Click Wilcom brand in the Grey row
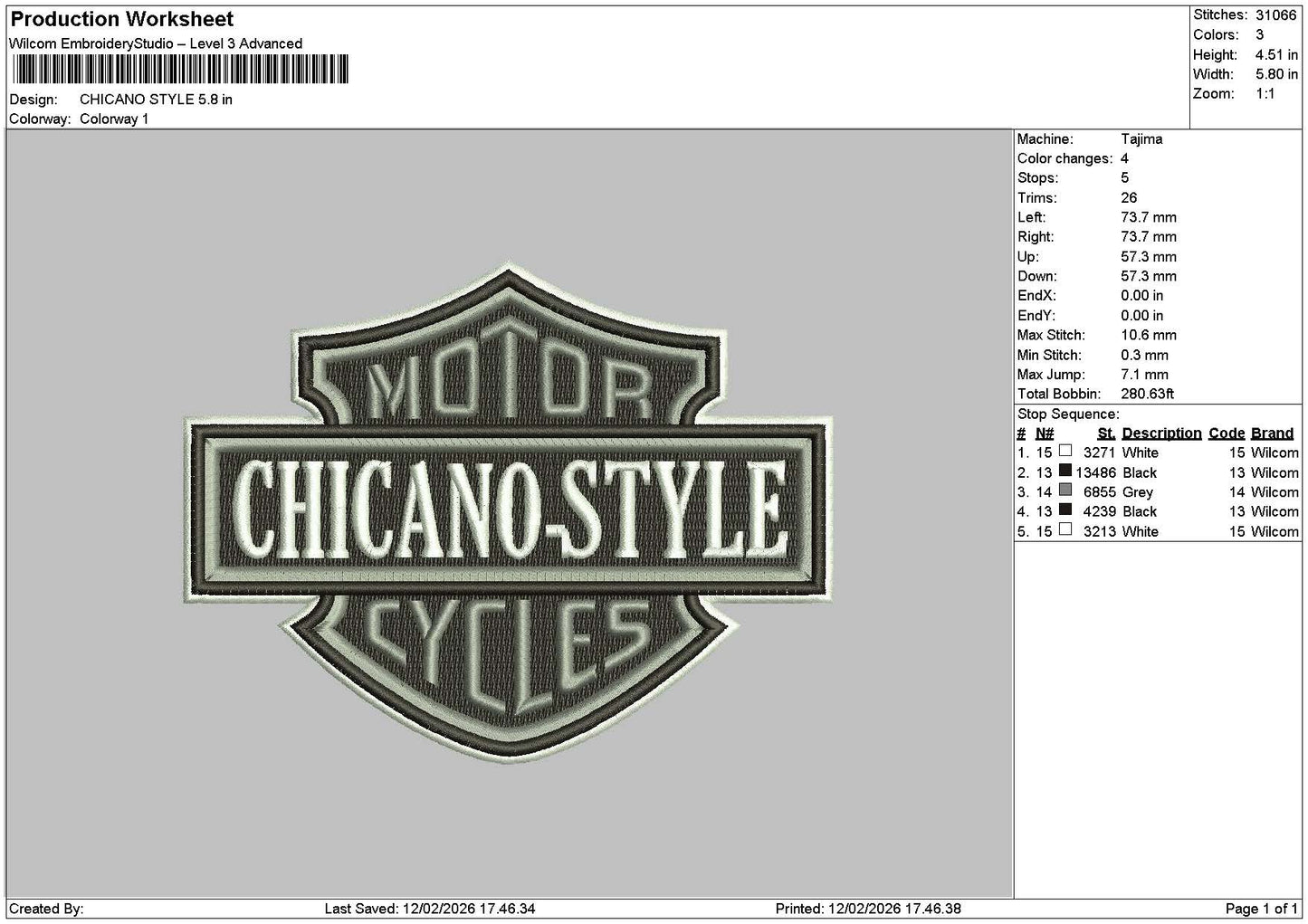 tap(1275, 492)
